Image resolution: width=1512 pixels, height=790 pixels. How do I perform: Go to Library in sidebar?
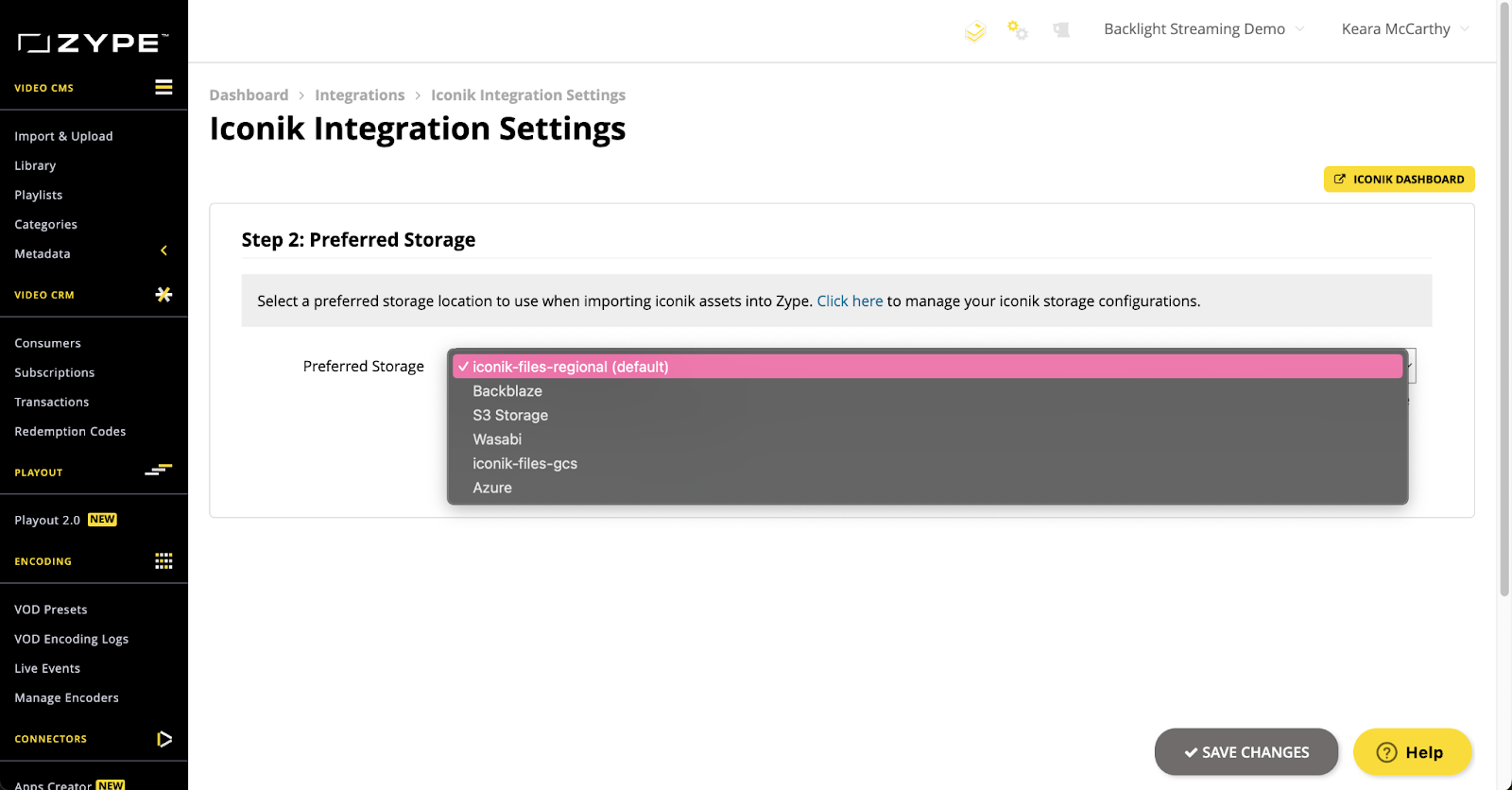click(35, 165)
